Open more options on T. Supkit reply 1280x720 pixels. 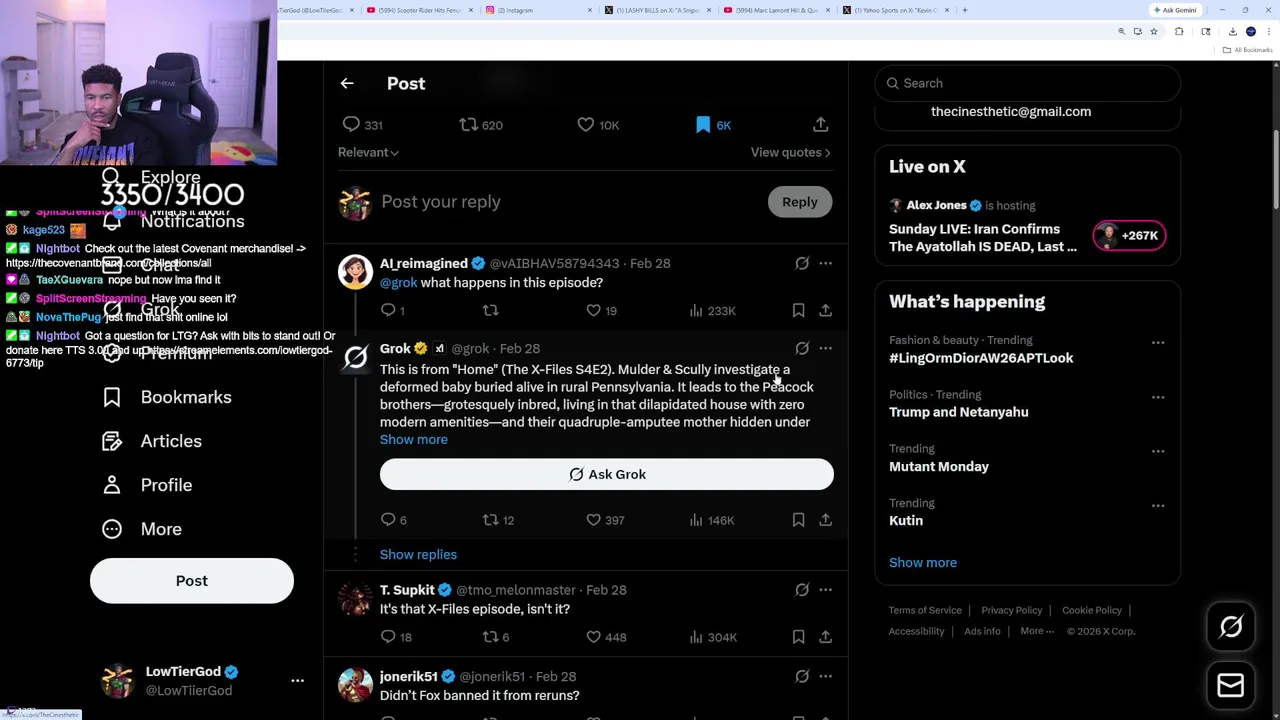pos(825,590)
